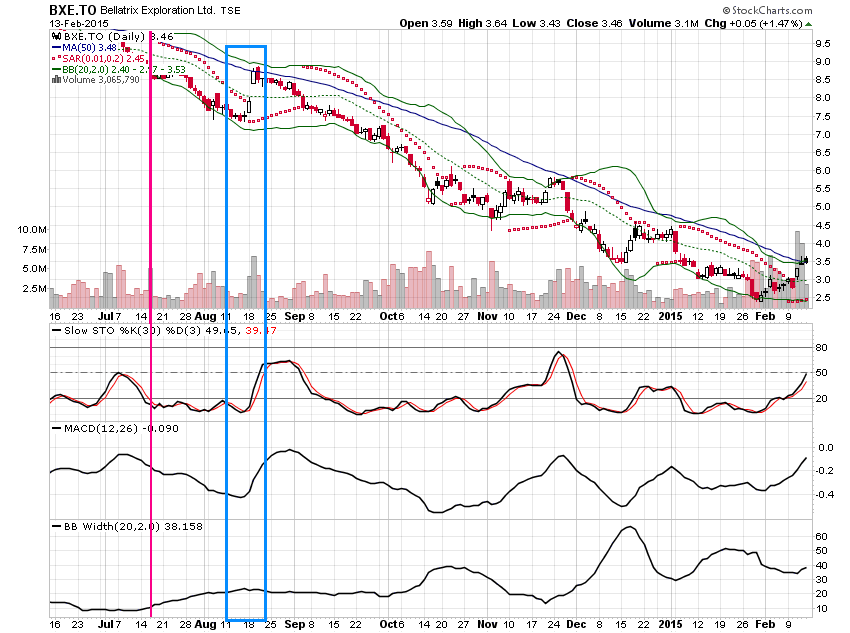
Task: Click the TSE exchange label
Action: (x=230, y=11)
